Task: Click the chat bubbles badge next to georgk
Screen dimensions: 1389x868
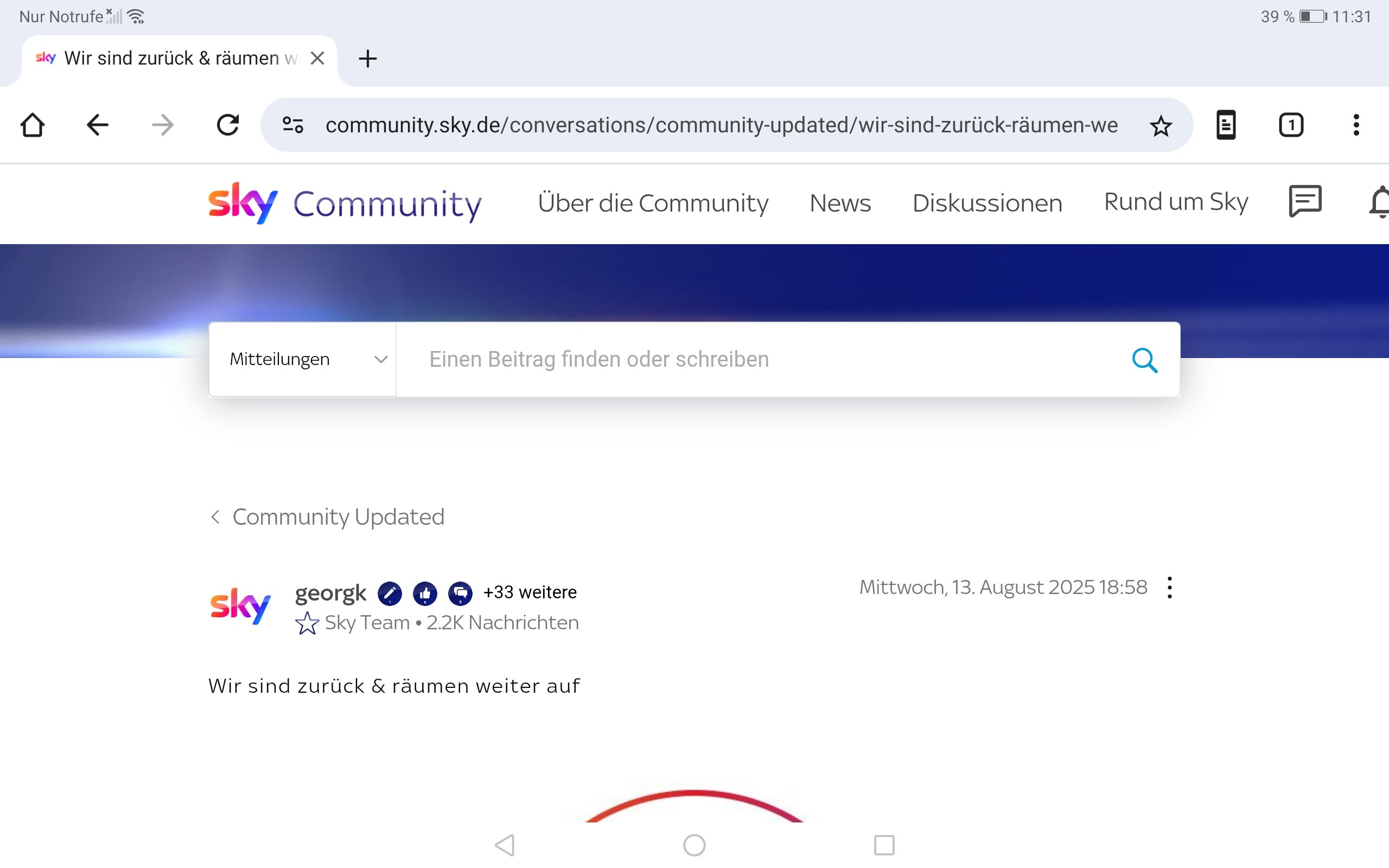Action: [x=460, y=593]
